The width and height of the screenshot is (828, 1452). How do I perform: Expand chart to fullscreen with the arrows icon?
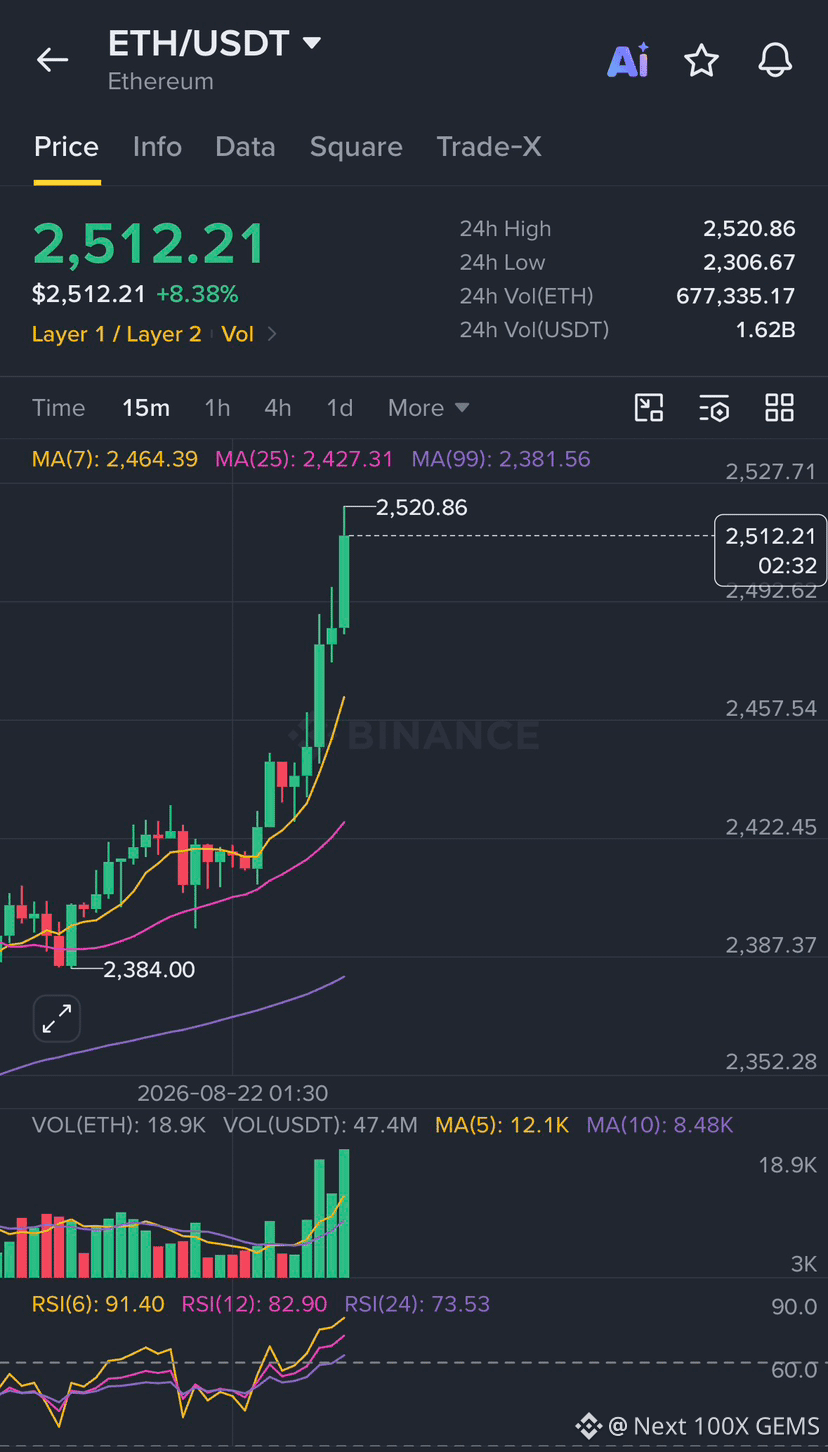[56, 1019]
